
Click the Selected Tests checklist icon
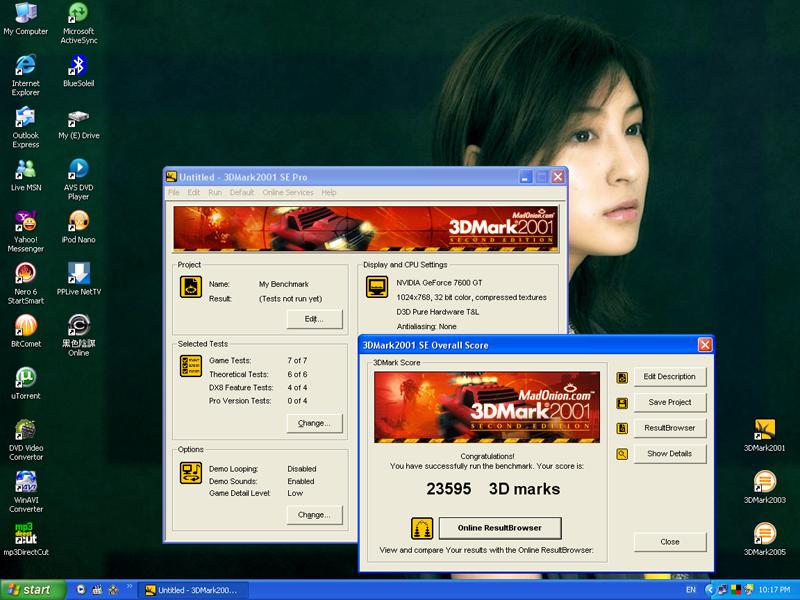click(191, 366)
